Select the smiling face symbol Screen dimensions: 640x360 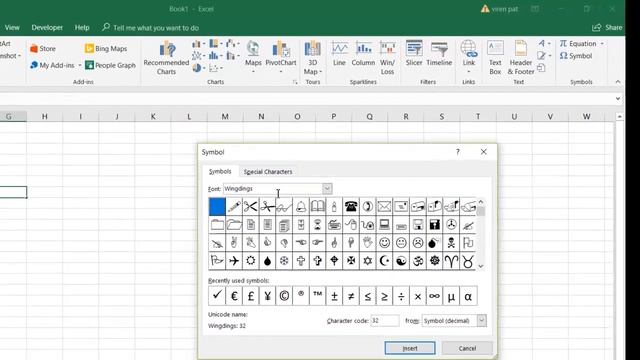(384, 242)
